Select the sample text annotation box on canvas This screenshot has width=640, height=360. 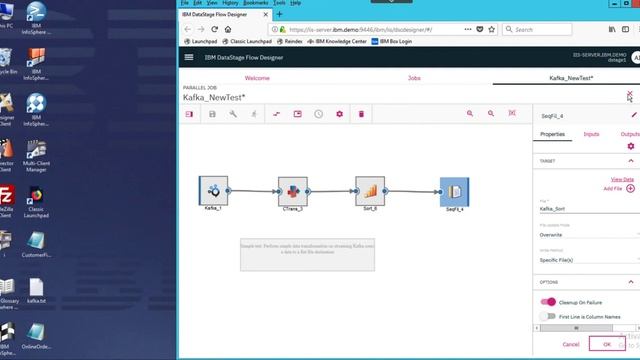[x=307, y=255]
